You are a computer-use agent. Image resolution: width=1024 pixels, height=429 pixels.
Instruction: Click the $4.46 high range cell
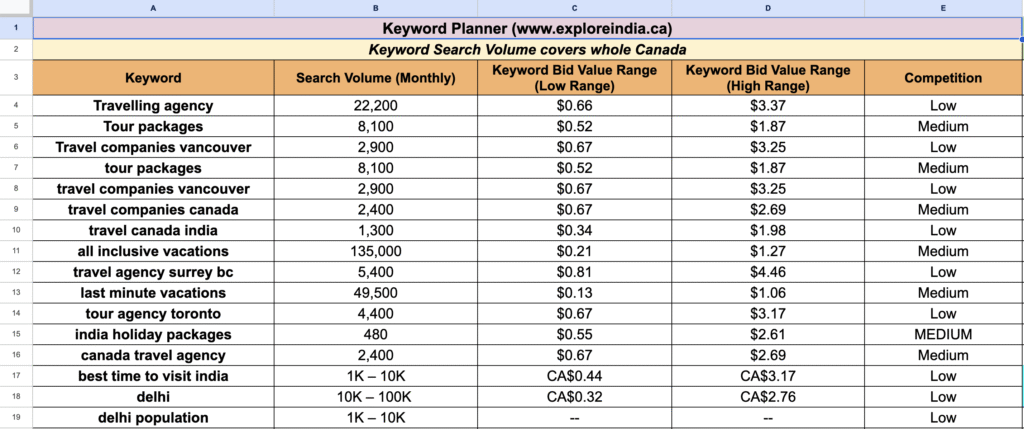pyautogui.click(x=768, y=272)
